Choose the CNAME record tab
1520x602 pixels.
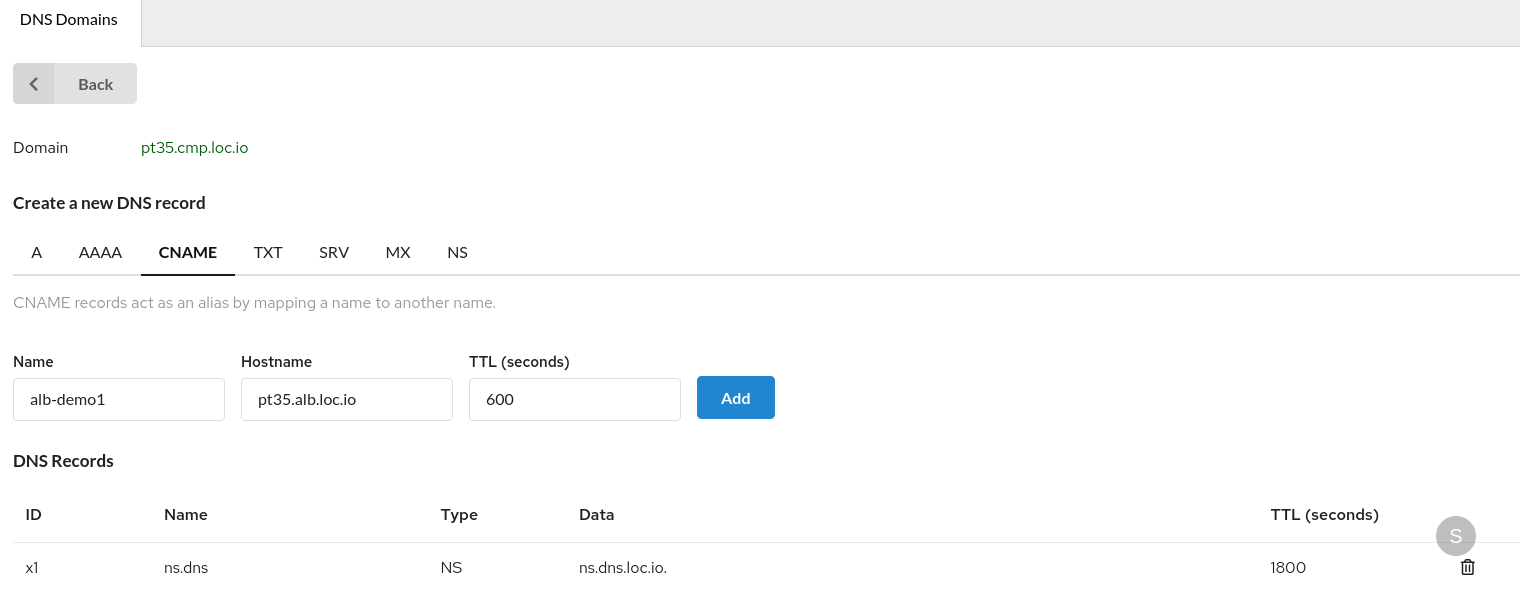tap(188, 253)
